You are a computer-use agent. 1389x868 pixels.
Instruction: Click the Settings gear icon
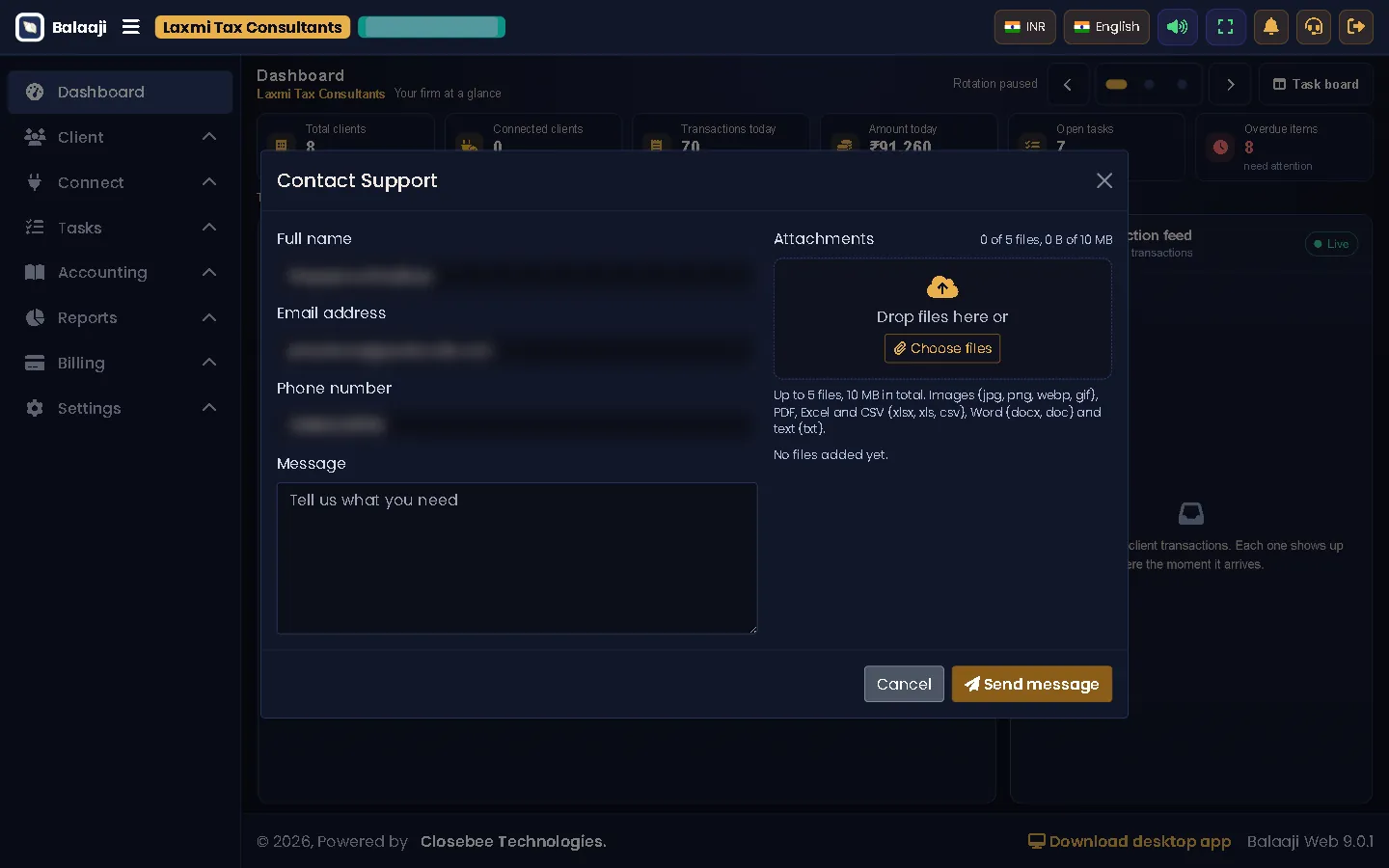[x=35, y=408]
